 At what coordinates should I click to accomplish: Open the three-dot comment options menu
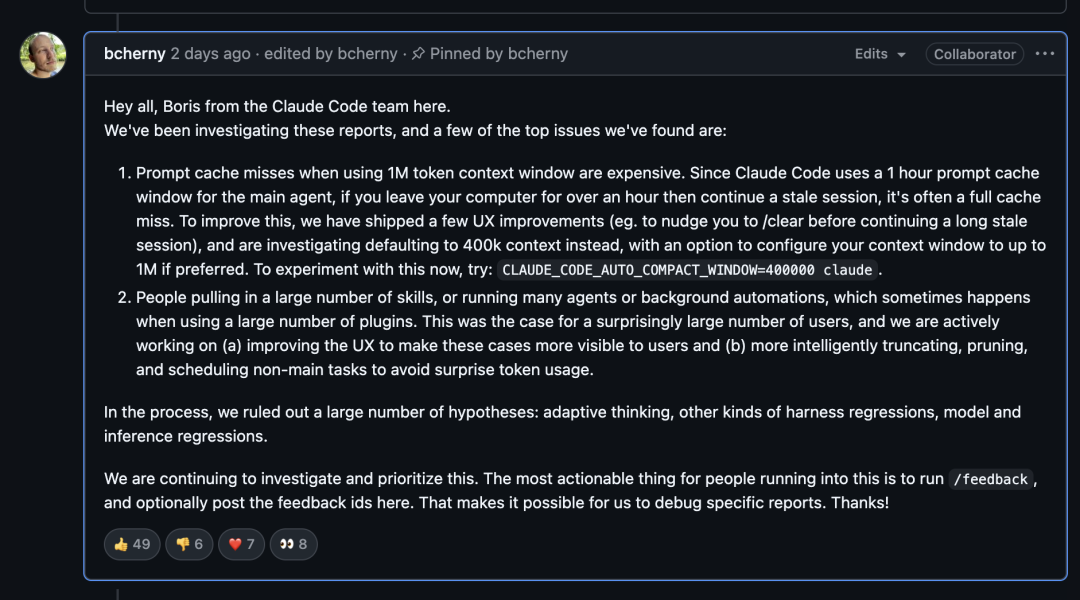point(1045,54)
